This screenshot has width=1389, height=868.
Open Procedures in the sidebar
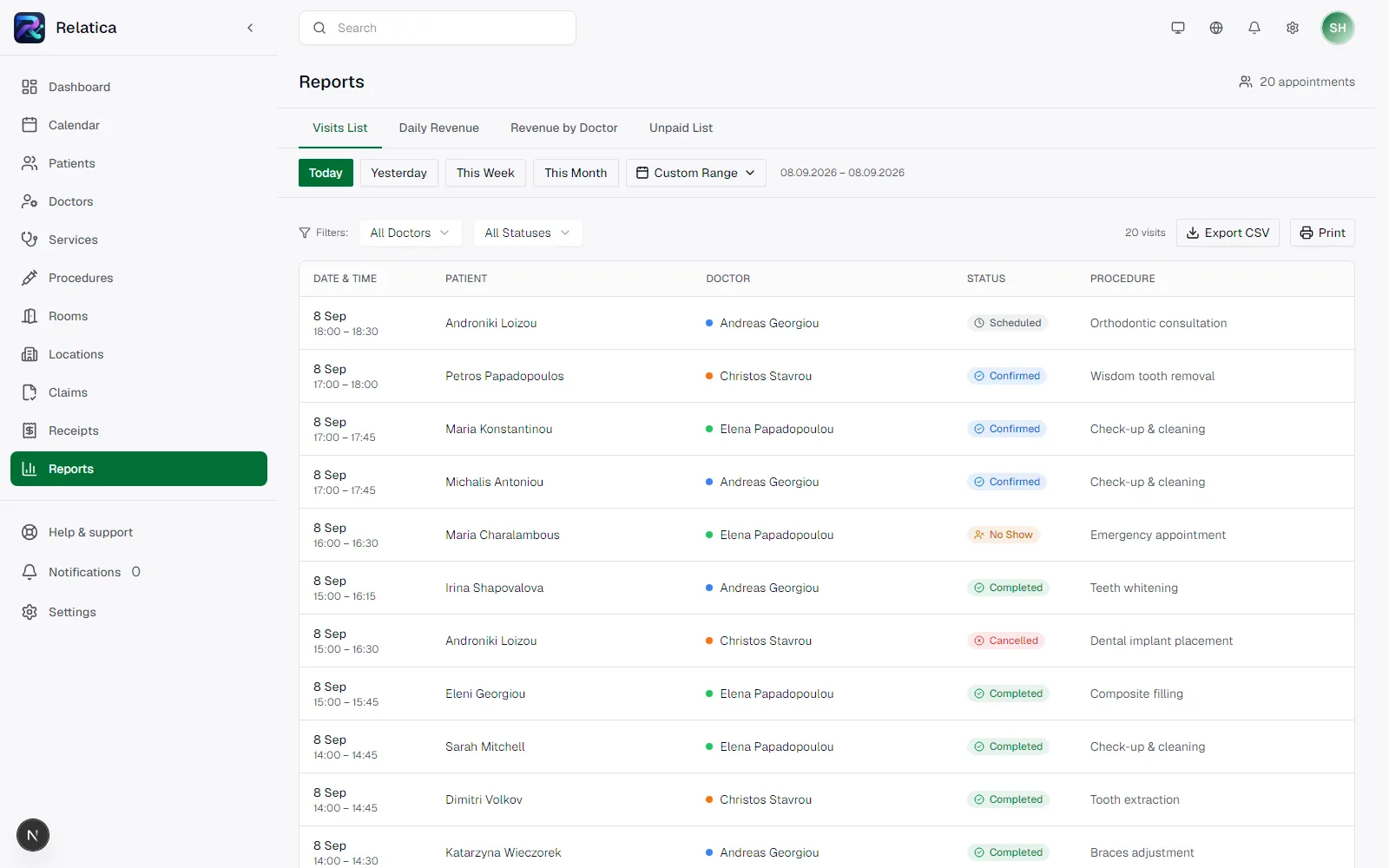tap(139, 278)
